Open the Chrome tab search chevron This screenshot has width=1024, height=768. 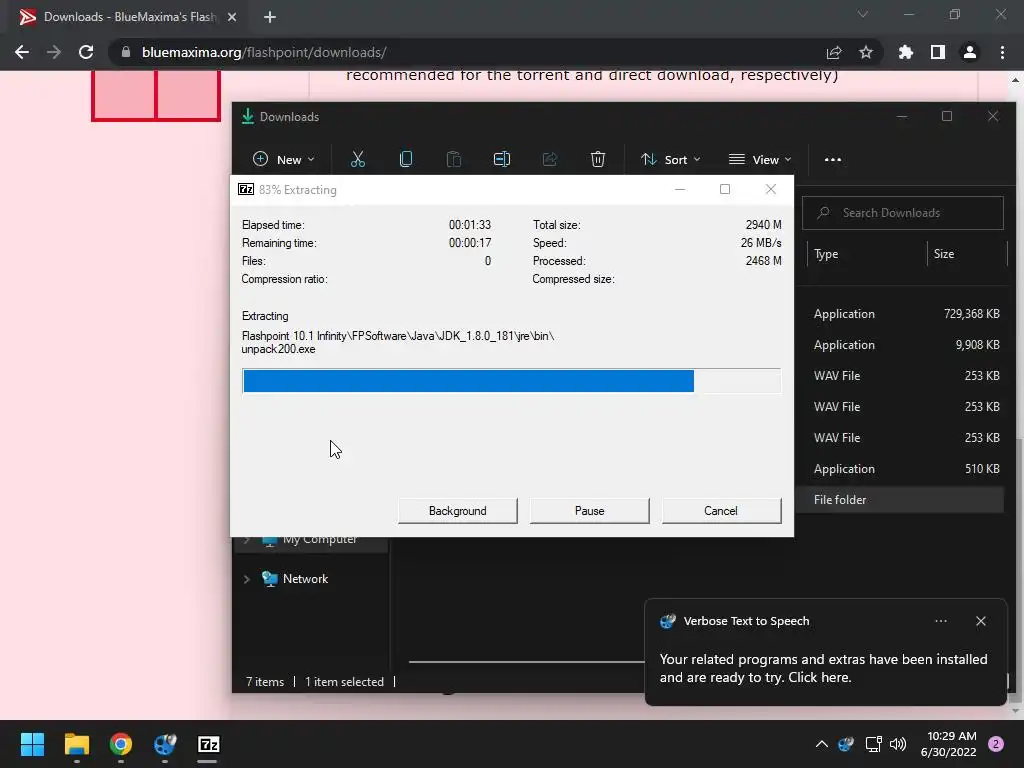(863, 14)
